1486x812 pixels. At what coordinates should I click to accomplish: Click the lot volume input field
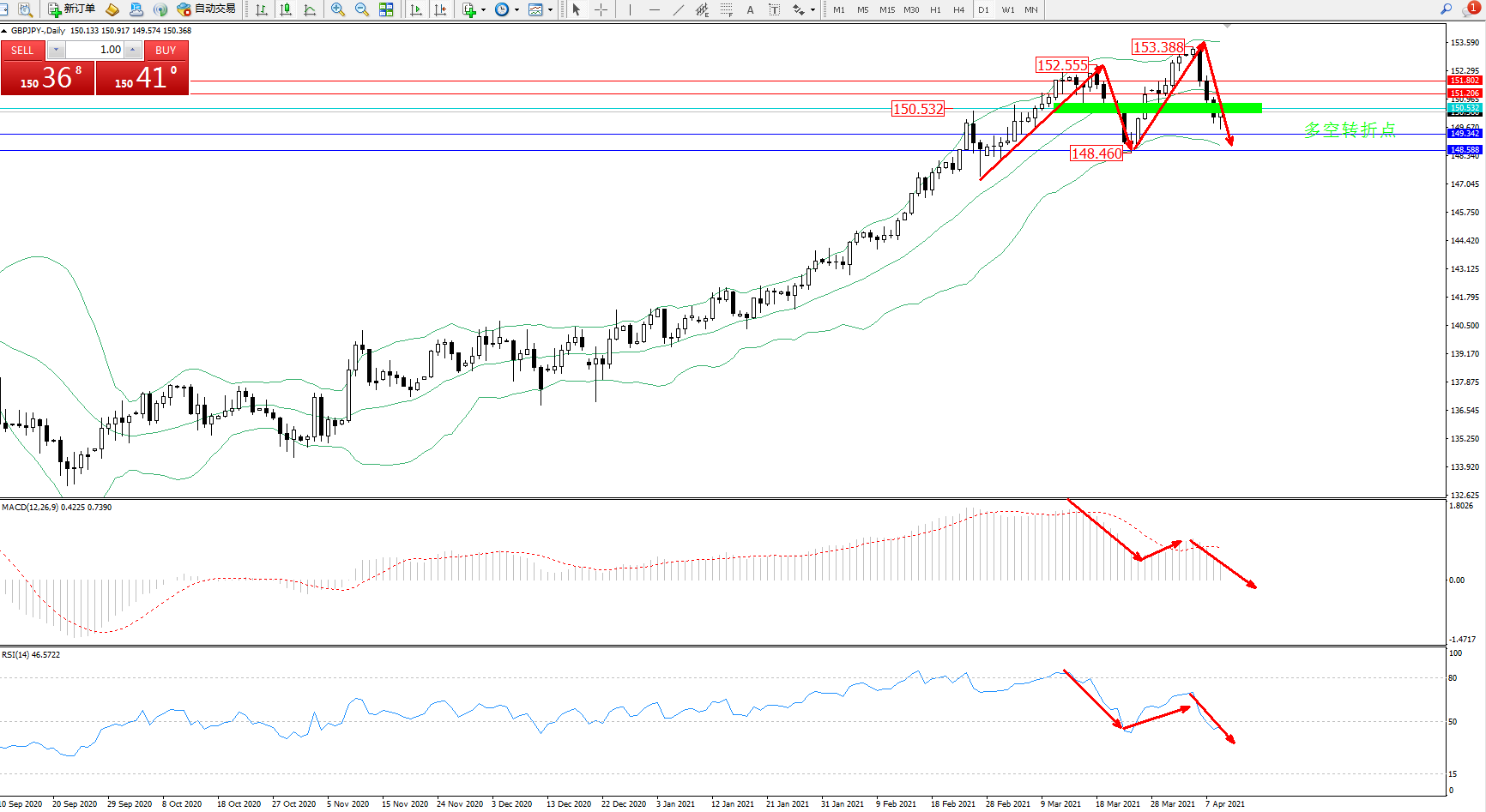pos(94,50)
